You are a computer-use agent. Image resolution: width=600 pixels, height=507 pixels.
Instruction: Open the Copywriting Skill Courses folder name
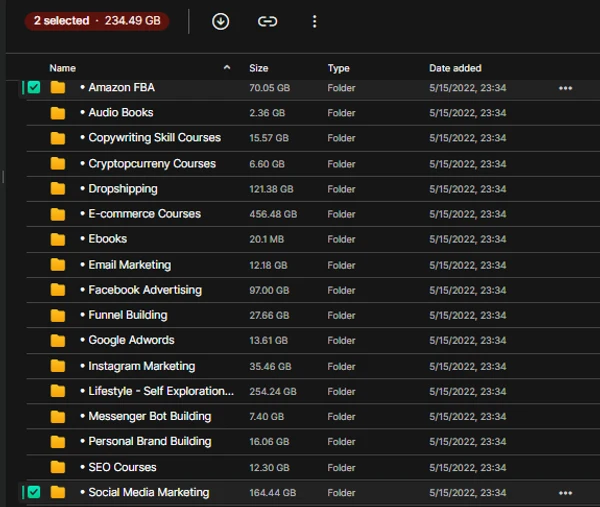155,138
